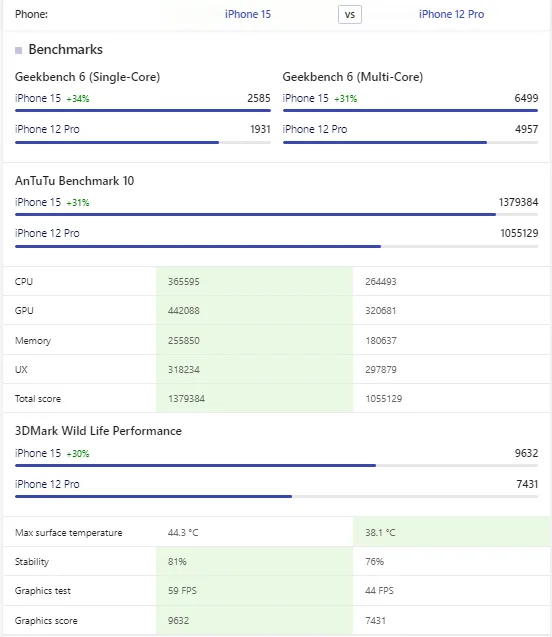Click Memory value 255850

[x=184, y=340]
